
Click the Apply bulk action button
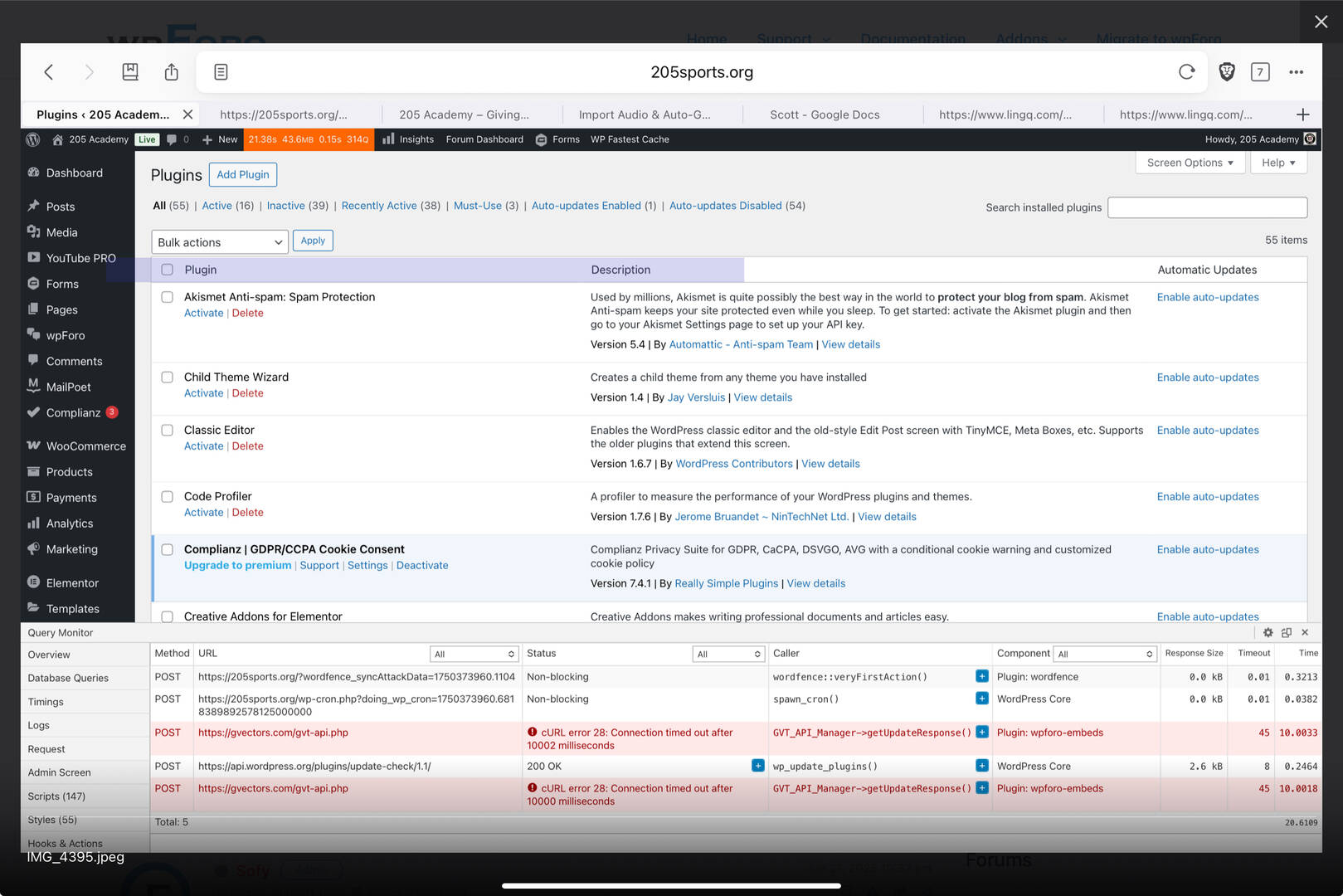tap(313, 241)
